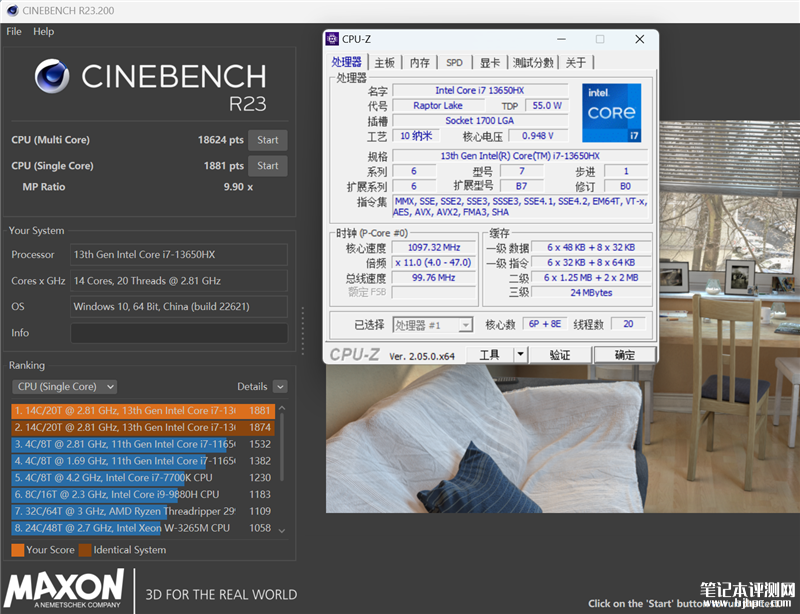Click the OS field showing Windows 10
The height and width of the screenshot is (614, 800).
179,307
